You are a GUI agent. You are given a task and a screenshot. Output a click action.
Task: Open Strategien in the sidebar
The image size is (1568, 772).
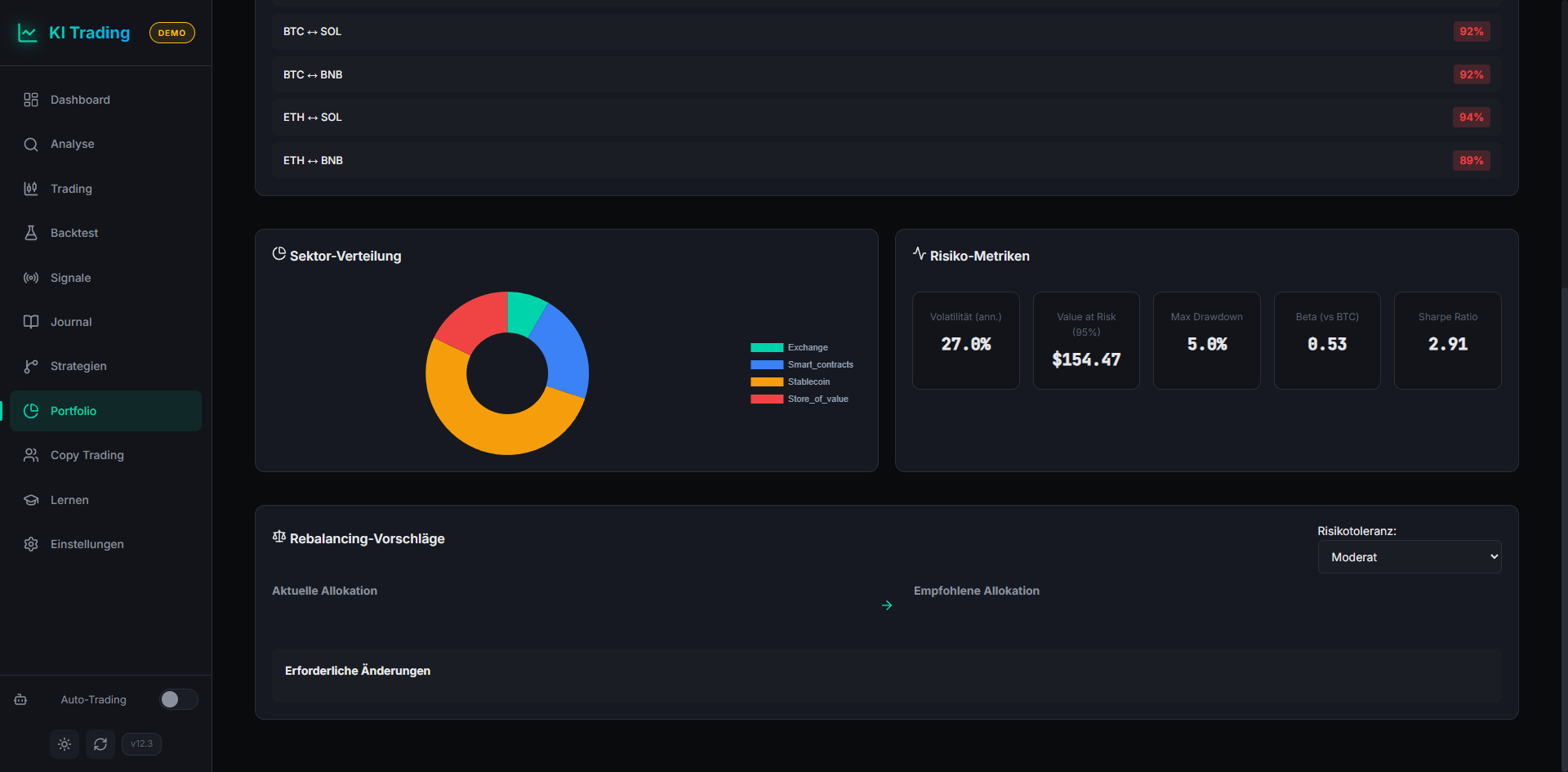78,366
